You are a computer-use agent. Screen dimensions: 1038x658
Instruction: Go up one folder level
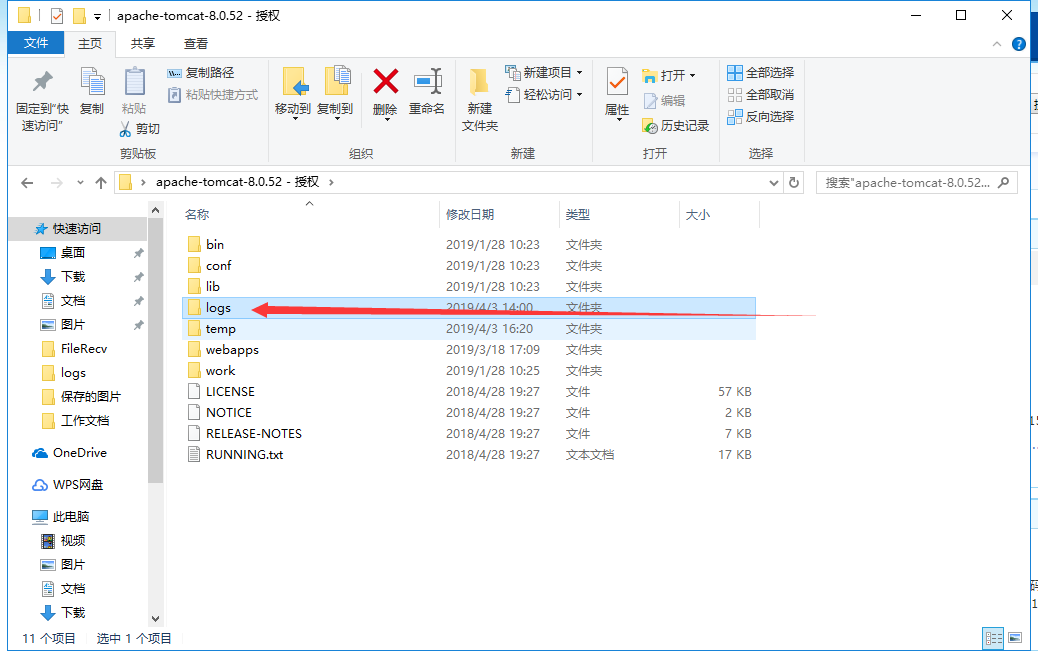(101, 183)
